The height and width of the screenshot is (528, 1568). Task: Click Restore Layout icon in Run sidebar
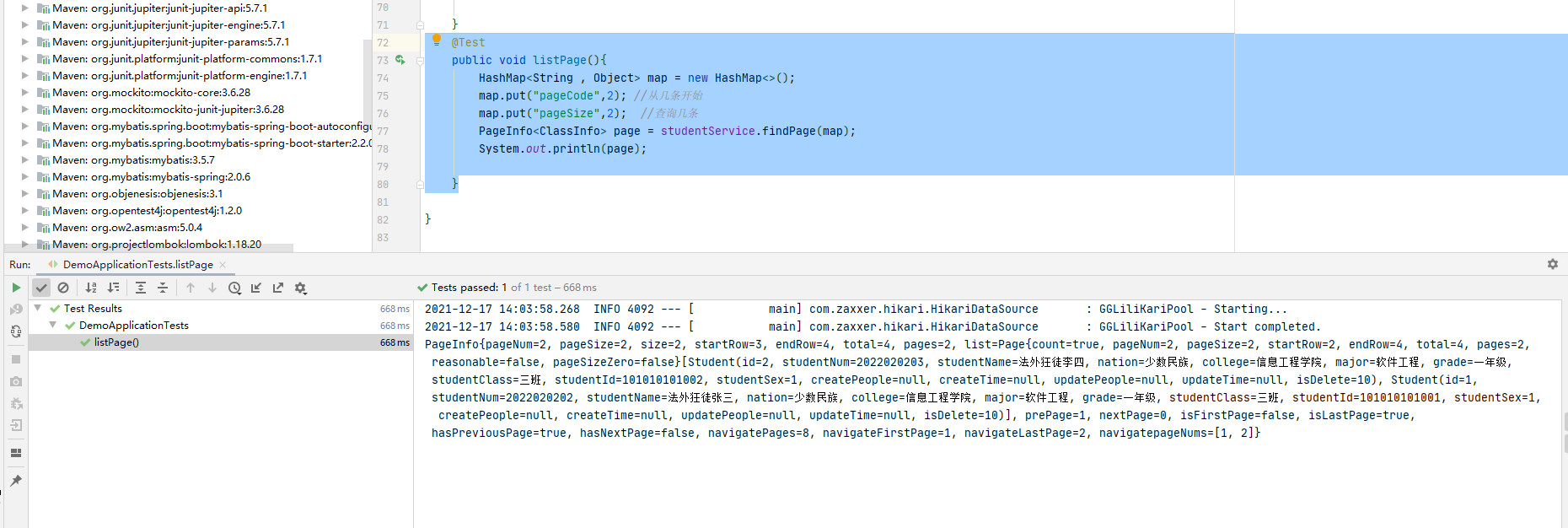click(x=16, y=453)
